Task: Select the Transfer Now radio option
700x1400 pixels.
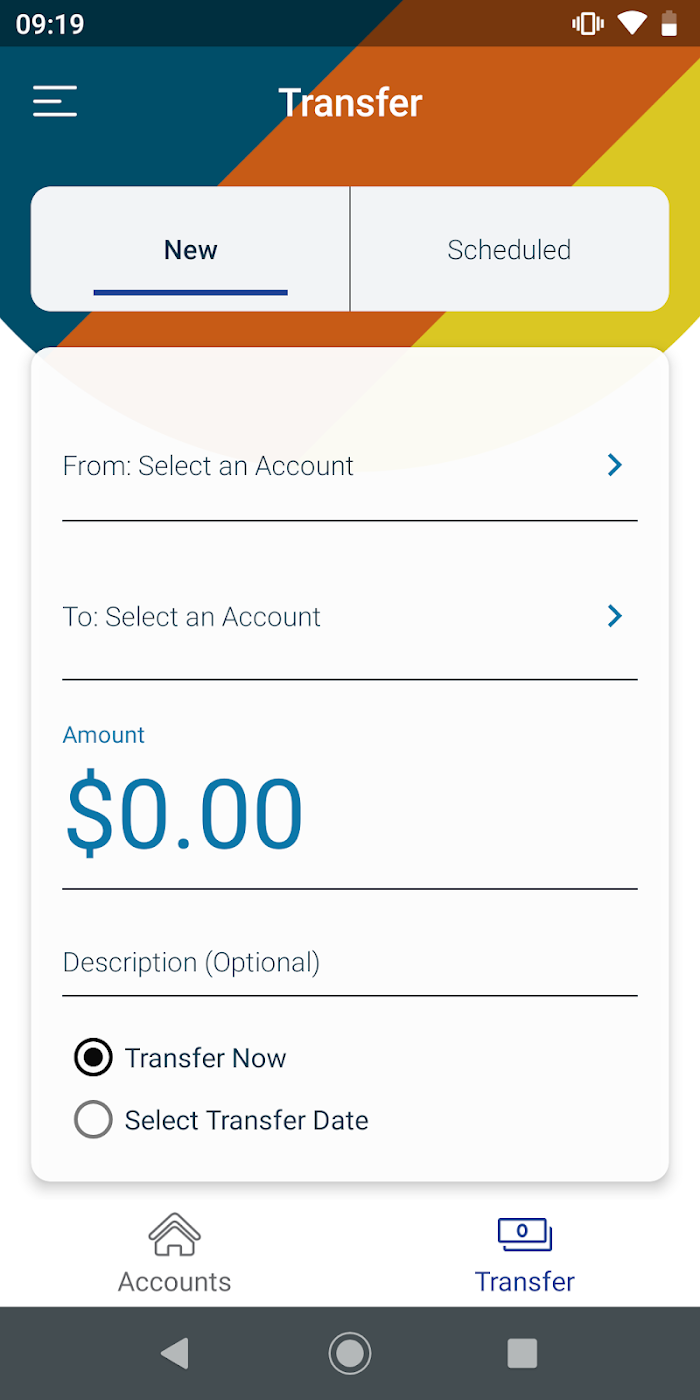Action: point(93,1058)
